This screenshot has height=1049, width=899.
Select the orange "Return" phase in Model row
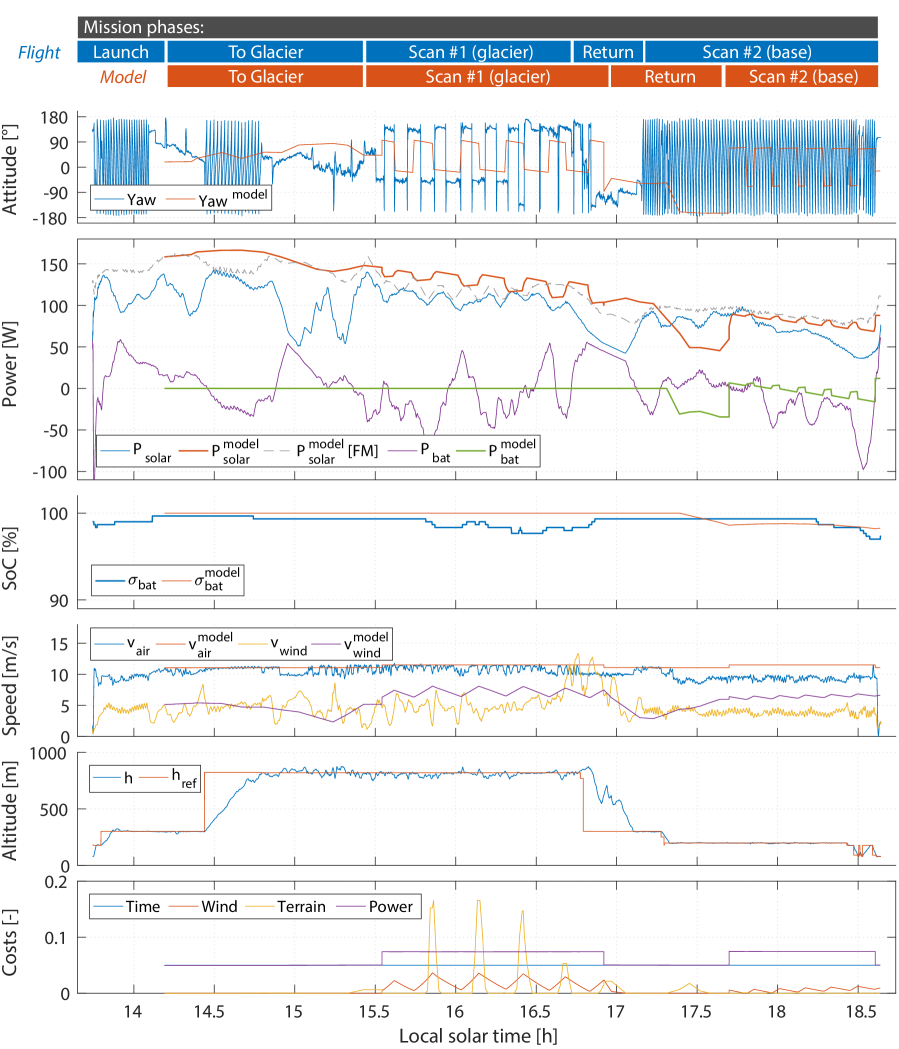coord(668,76)
